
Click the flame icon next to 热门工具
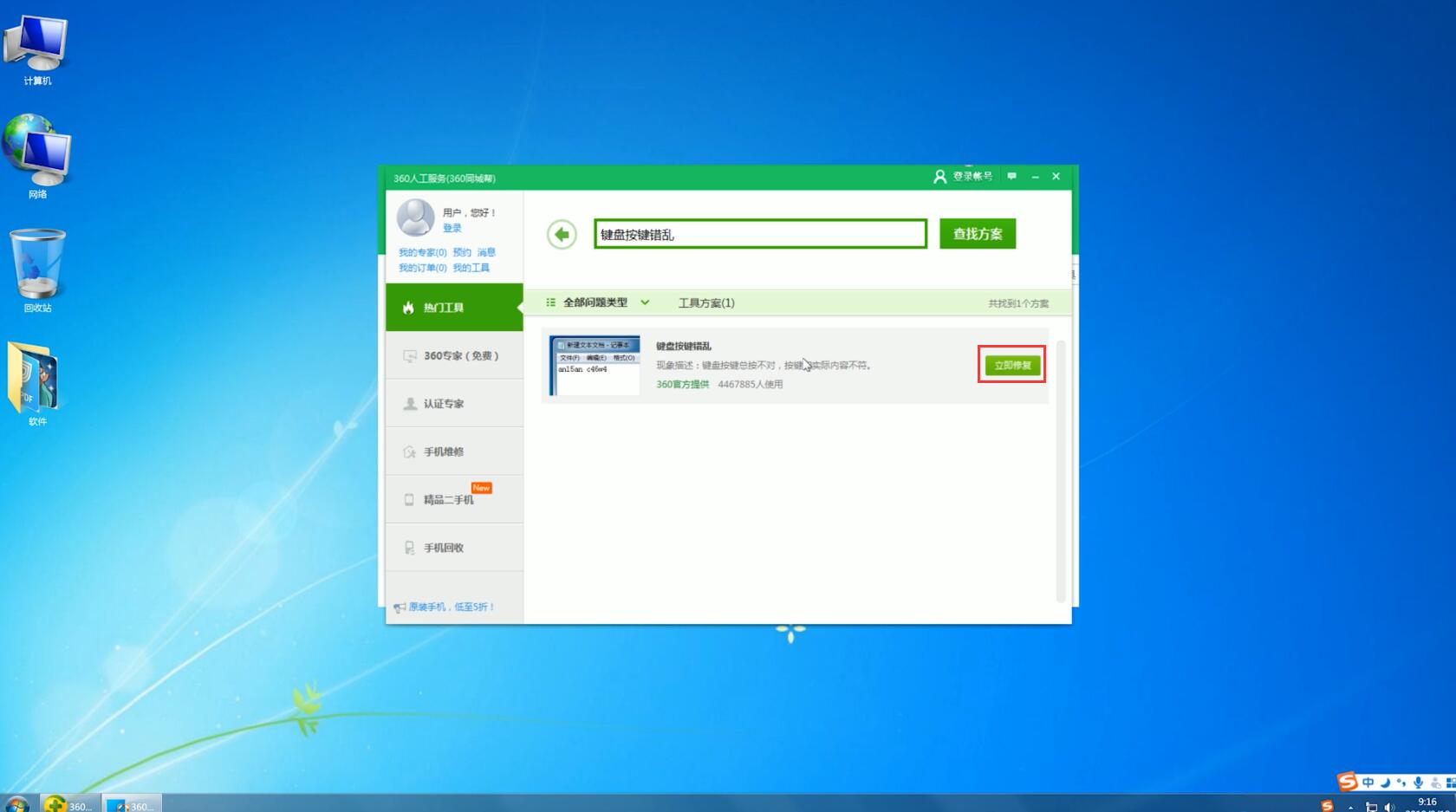coord(408,308)
